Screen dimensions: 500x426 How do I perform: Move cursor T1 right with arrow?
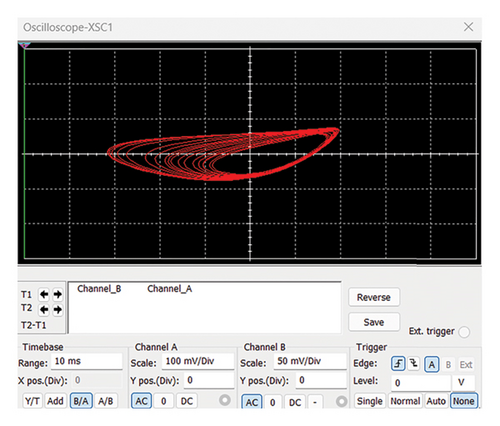click(x=58, y=294)
